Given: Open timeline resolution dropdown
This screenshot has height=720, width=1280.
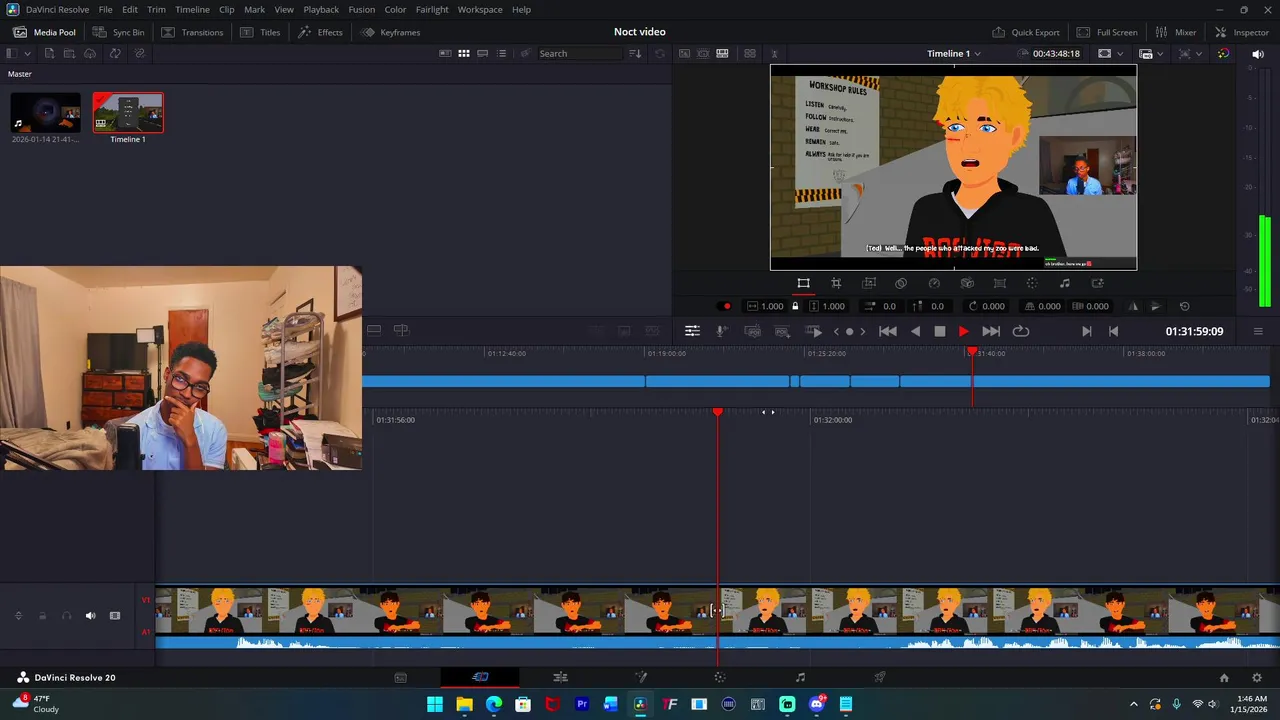Looking at the screenshot, I should (1150, 53).
